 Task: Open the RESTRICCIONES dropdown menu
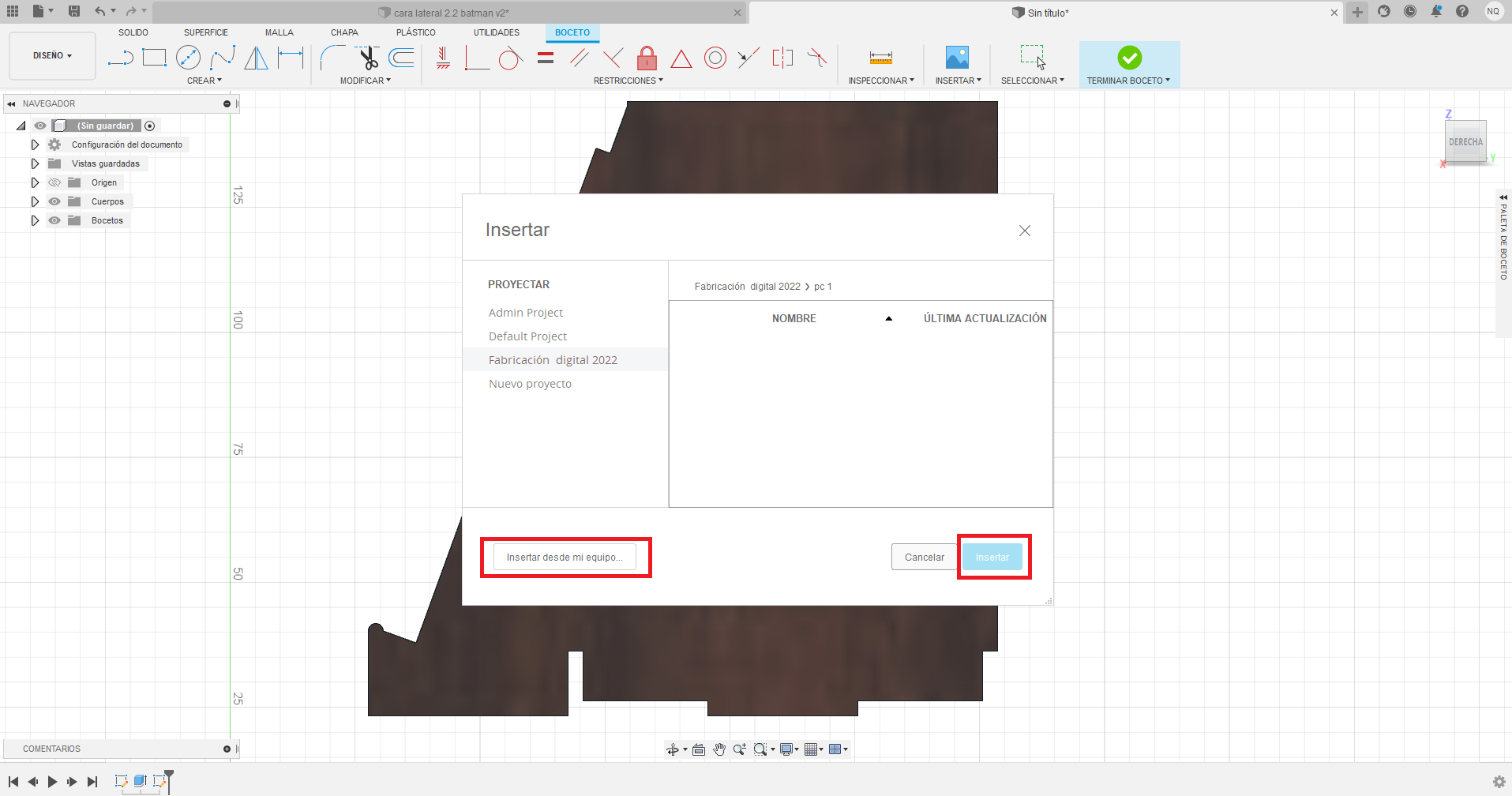[x=628, y=81]
